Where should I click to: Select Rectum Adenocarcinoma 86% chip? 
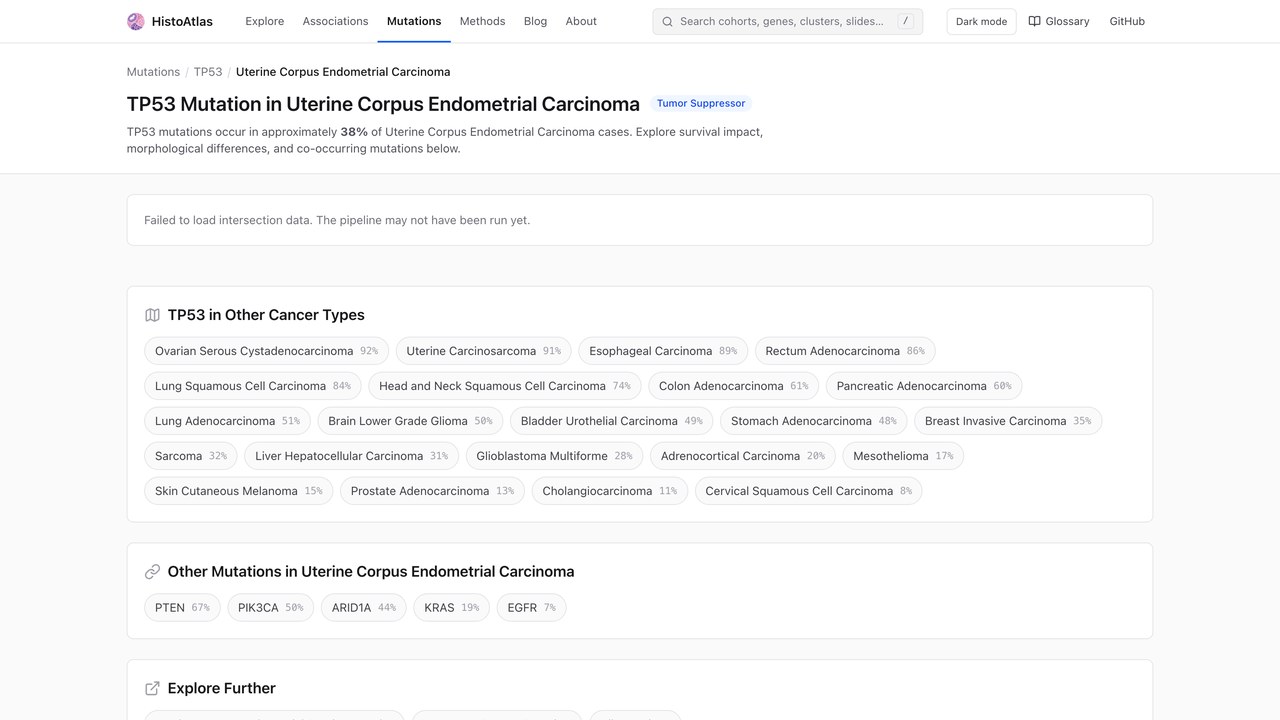(845, 351)
